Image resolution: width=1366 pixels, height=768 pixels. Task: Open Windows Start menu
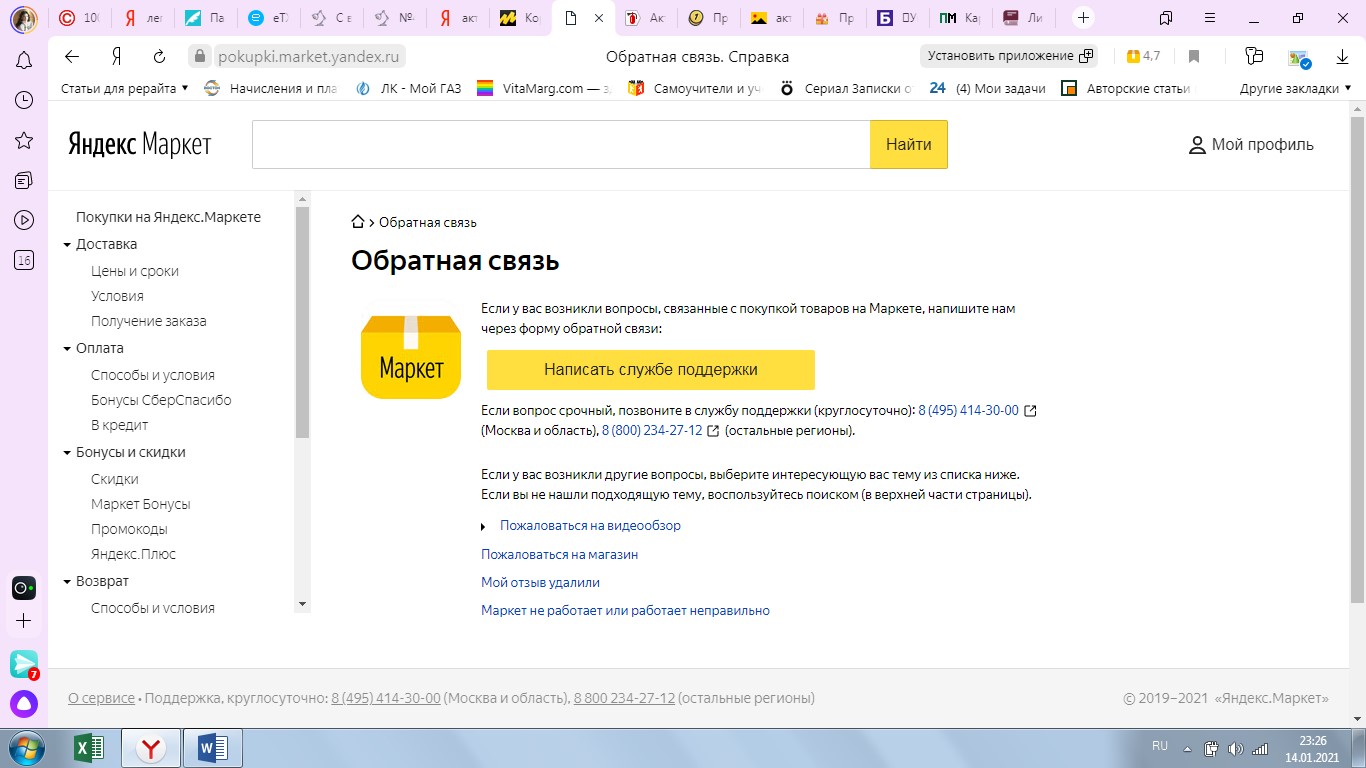[x=27, y=748]
